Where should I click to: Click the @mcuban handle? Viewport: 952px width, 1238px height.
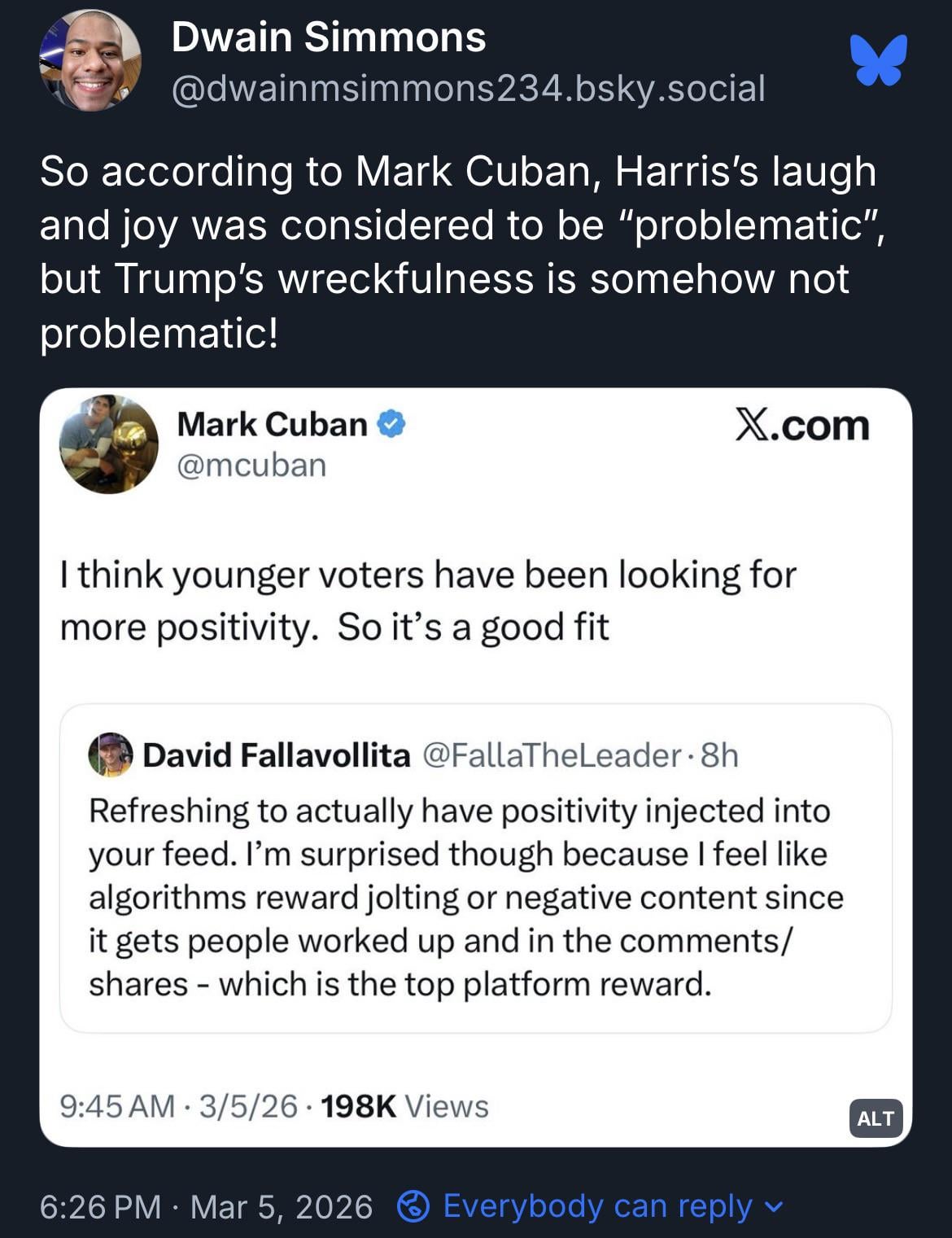pos(251,465)
